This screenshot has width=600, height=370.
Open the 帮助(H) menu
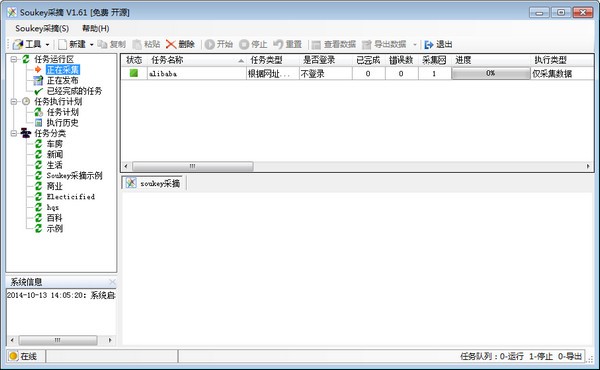click(96, 28)
